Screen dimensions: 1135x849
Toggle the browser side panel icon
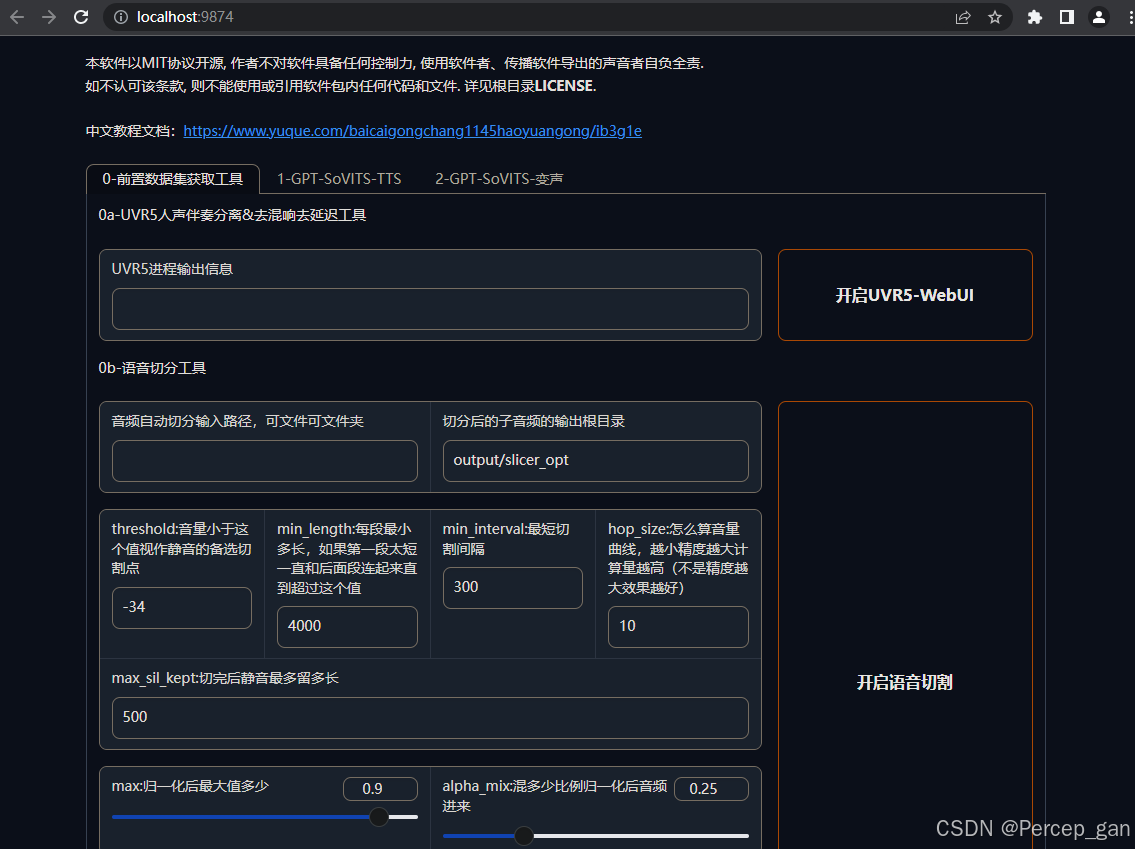click(x=1066, y=17)
